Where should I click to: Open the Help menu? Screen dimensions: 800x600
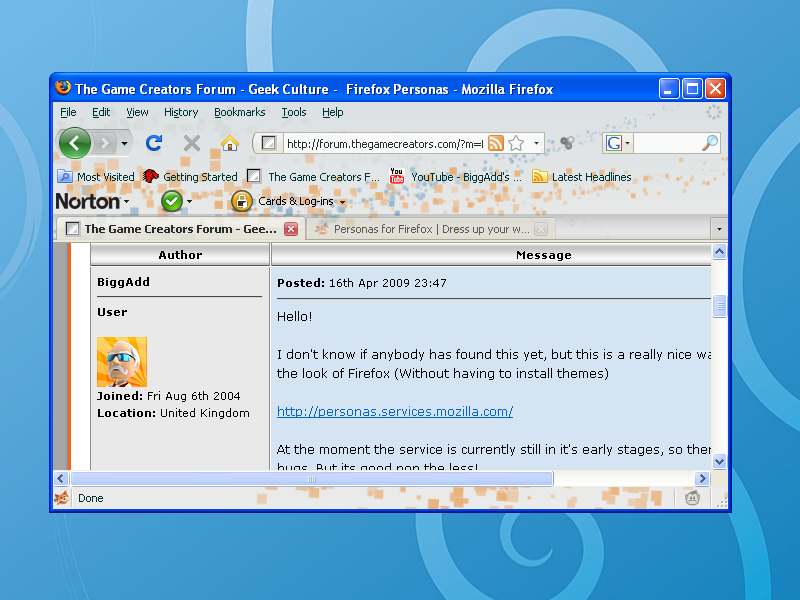pyautogui.click(x=333, y=112)
